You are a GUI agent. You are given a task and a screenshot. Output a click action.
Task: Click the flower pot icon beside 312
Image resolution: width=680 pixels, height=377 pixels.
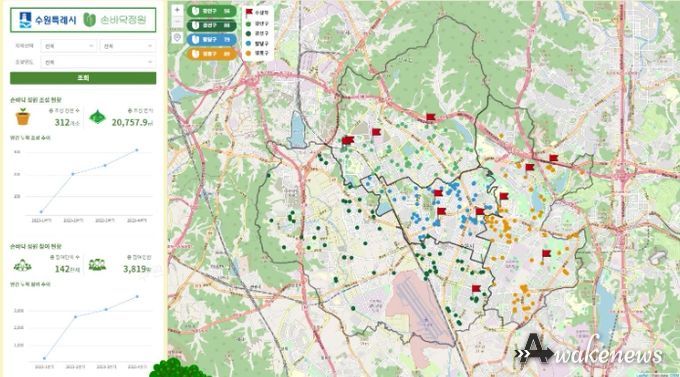coord(23,117)
